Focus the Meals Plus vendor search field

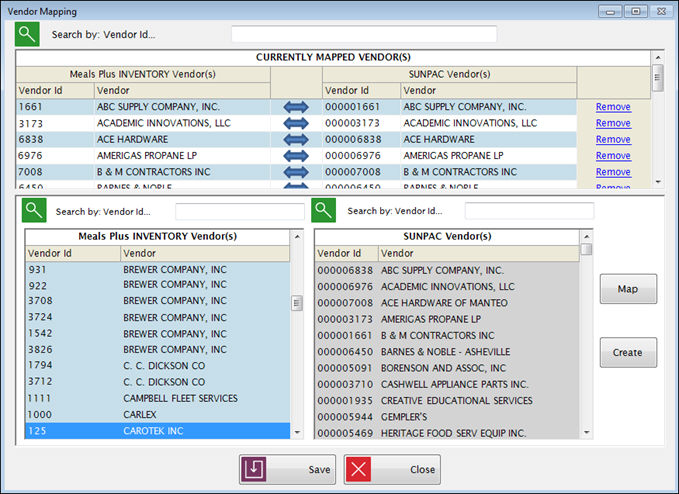pyautogui.click(x=240, y=212)
